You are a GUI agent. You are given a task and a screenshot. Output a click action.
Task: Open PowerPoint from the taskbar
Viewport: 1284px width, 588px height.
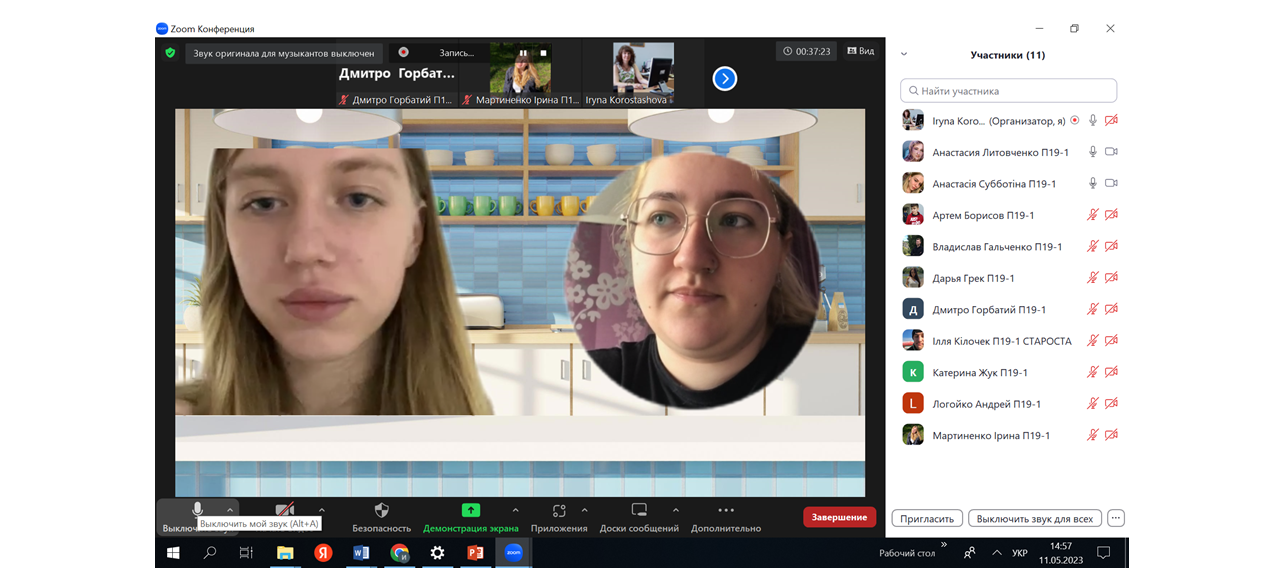pyautogui.click(x=475, y=552)
